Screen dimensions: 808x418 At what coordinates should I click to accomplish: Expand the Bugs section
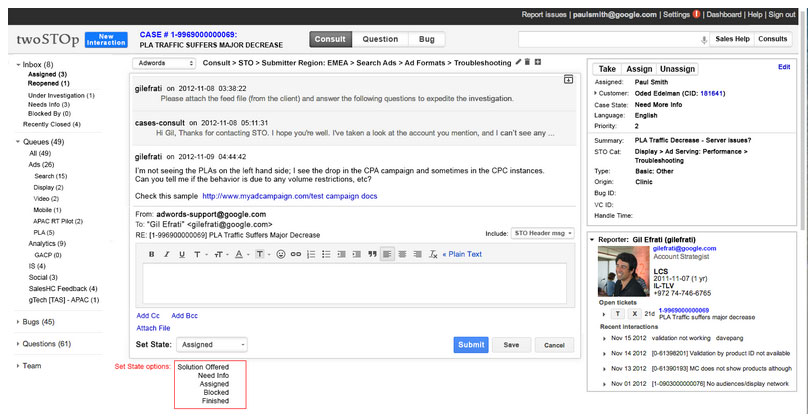18,322
